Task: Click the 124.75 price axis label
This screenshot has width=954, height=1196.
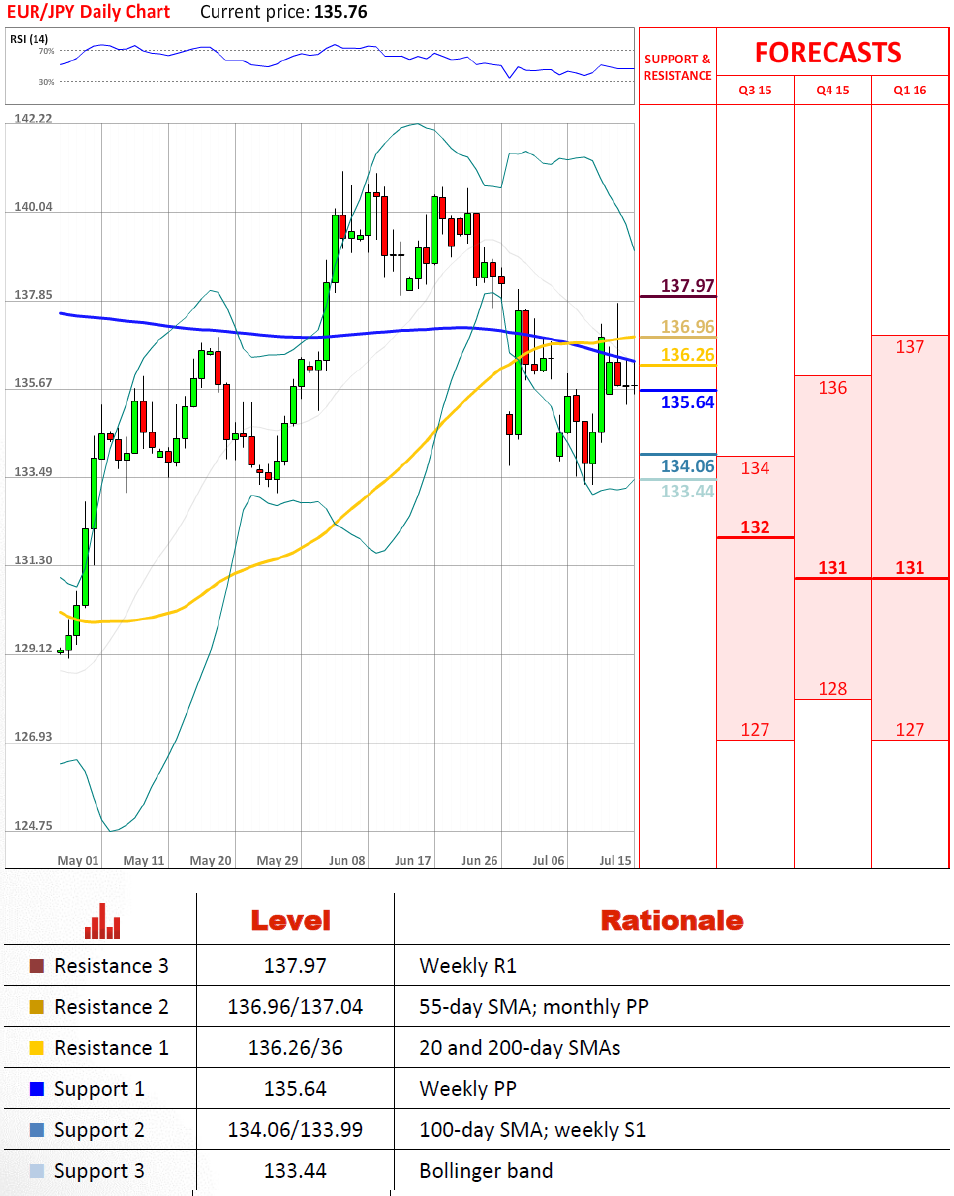Action: pyautogui.click(x=34, y=825)
